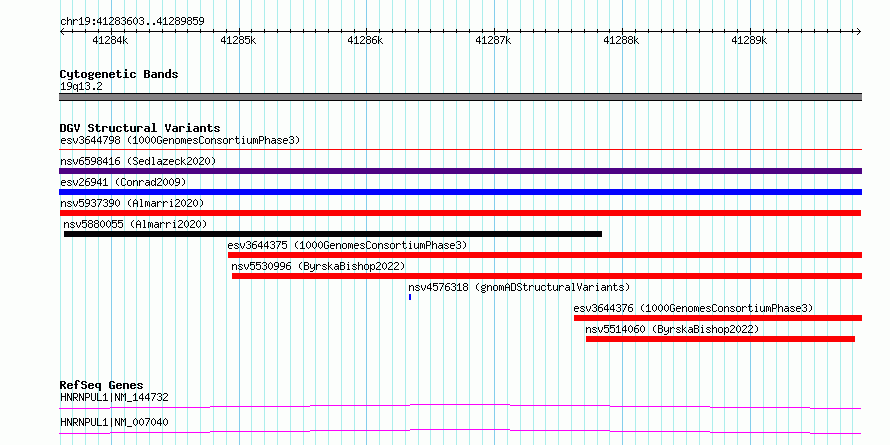Select the magenta NM_007040 transcript line
Screen dimensions: 890x445
point(460,431)
